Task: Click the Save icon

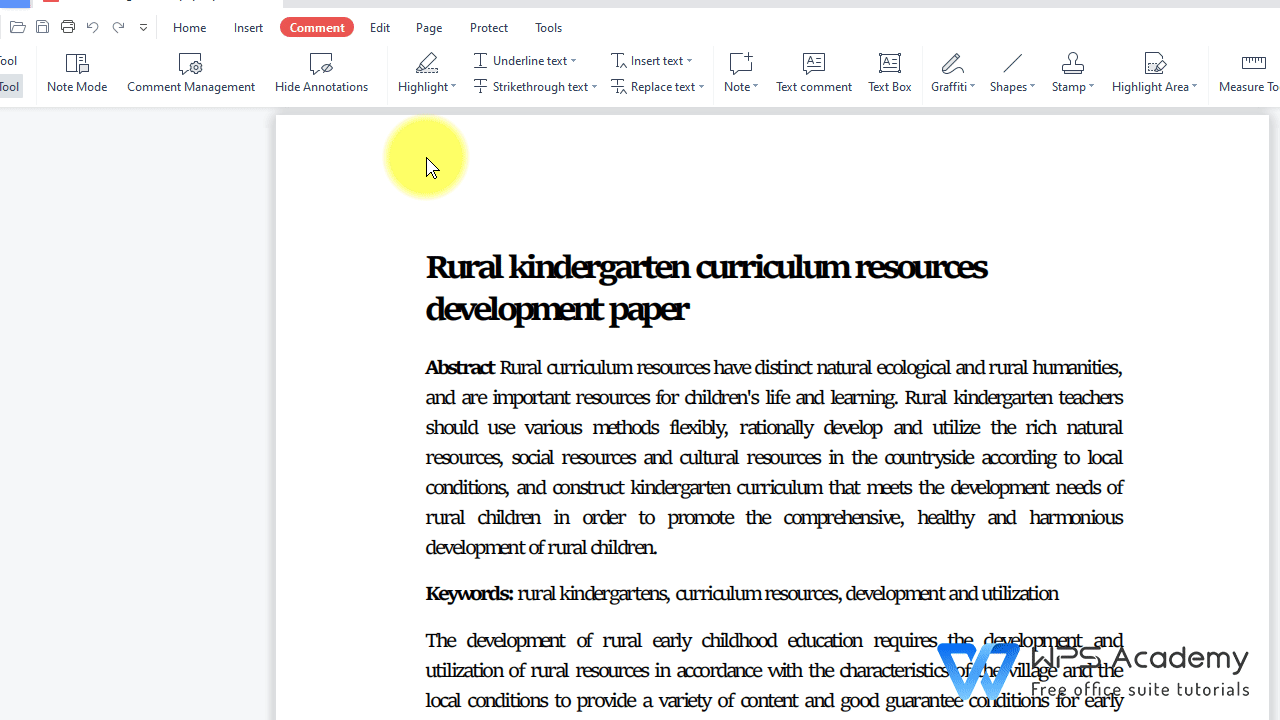Action: coord(42,27)
